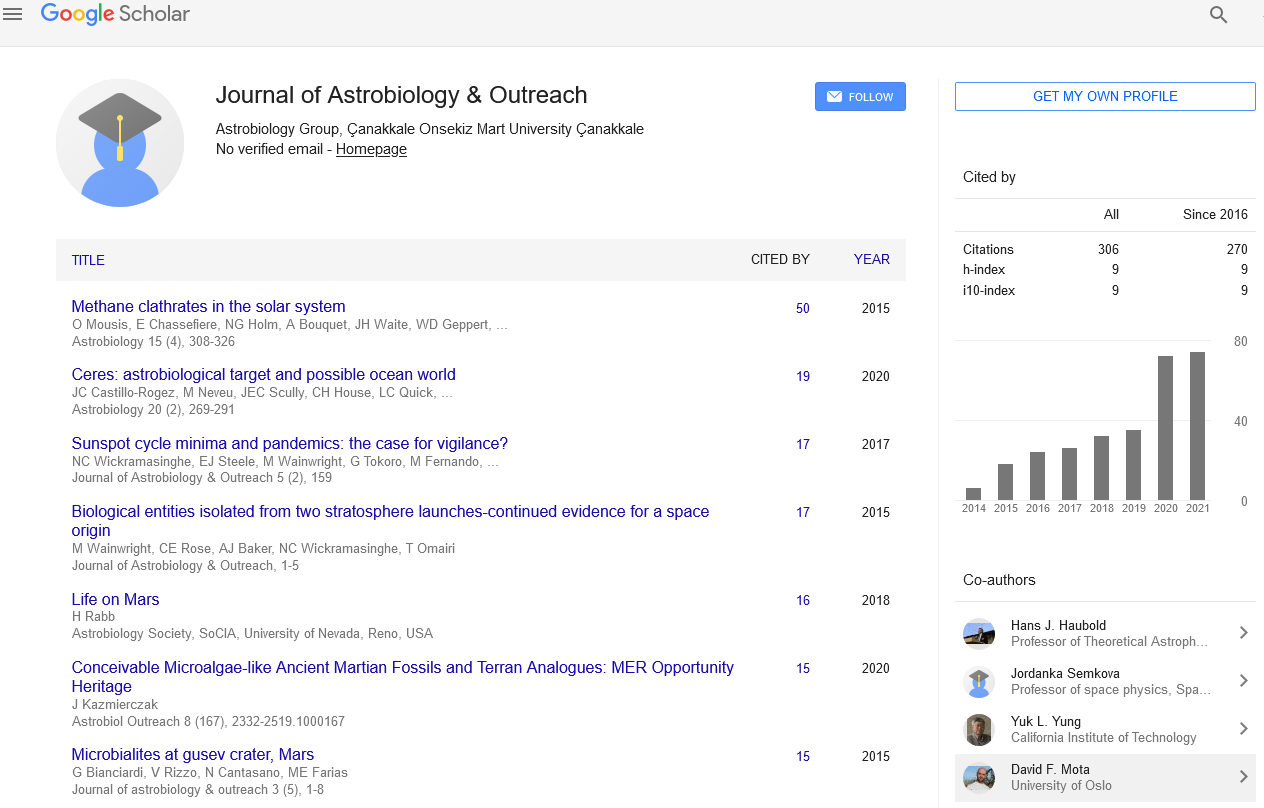Image resolution: width=1264 pixels, height=808 pixels.
Task: Open the journal's Homepage link
Action: pyautogui.click(x=371, y=148)
